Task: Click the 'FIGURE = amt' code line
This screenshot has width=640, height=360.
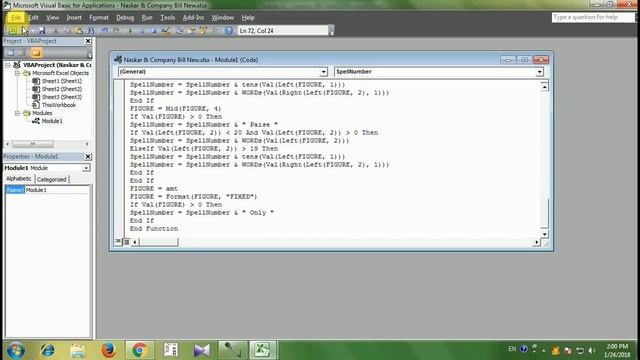Action: (154, 189)
